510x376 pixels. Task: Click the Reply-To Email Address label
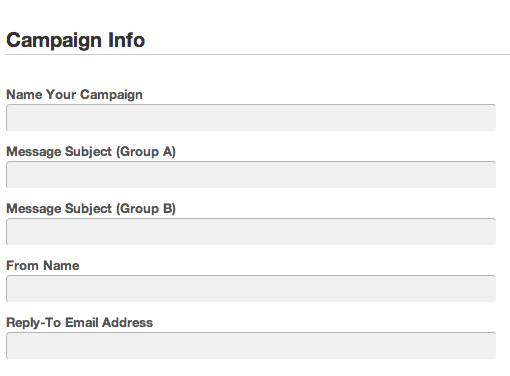click(80, 323)
